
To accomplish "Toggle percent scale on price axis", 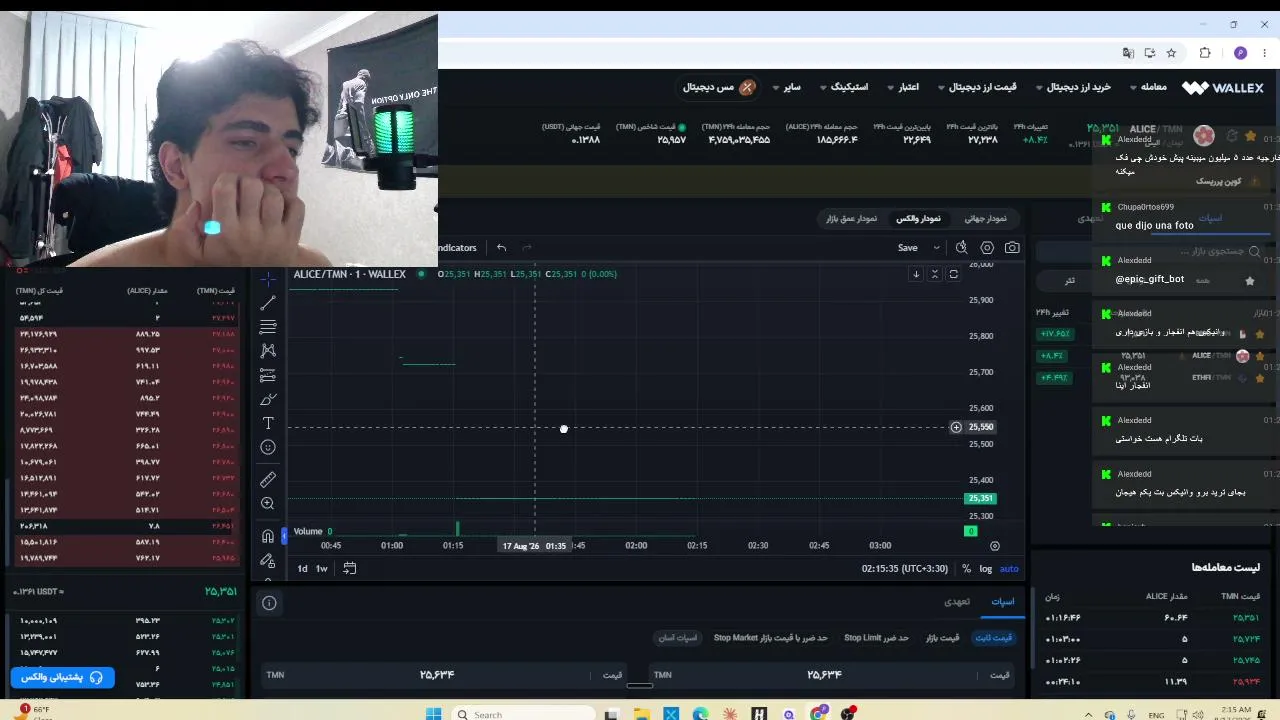I will coord(966,569).
